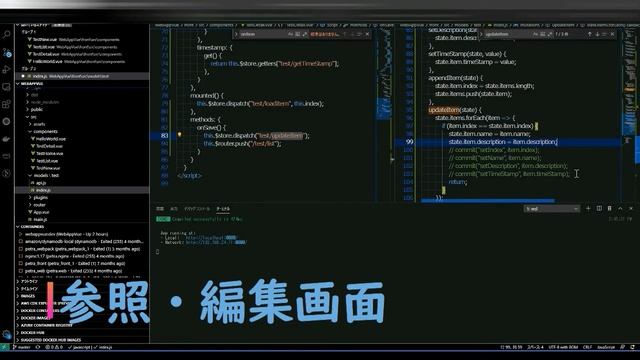640x360 pixels.
Task: Open the Local URL link in terminal
Action: click(x=211, y=238)
